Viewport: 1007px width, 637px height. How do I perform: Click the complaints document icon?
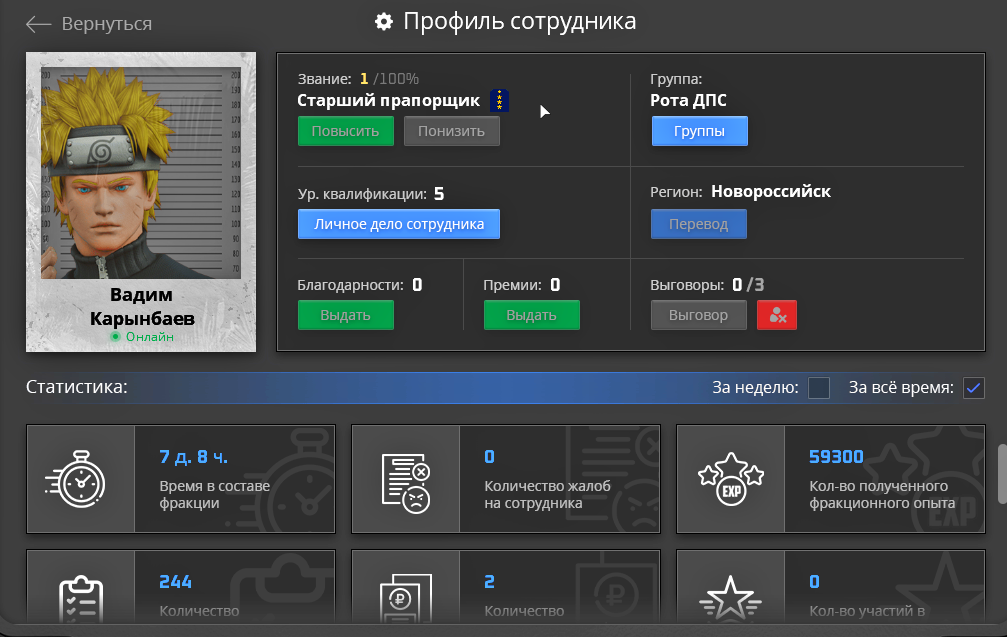click(405, 479)
